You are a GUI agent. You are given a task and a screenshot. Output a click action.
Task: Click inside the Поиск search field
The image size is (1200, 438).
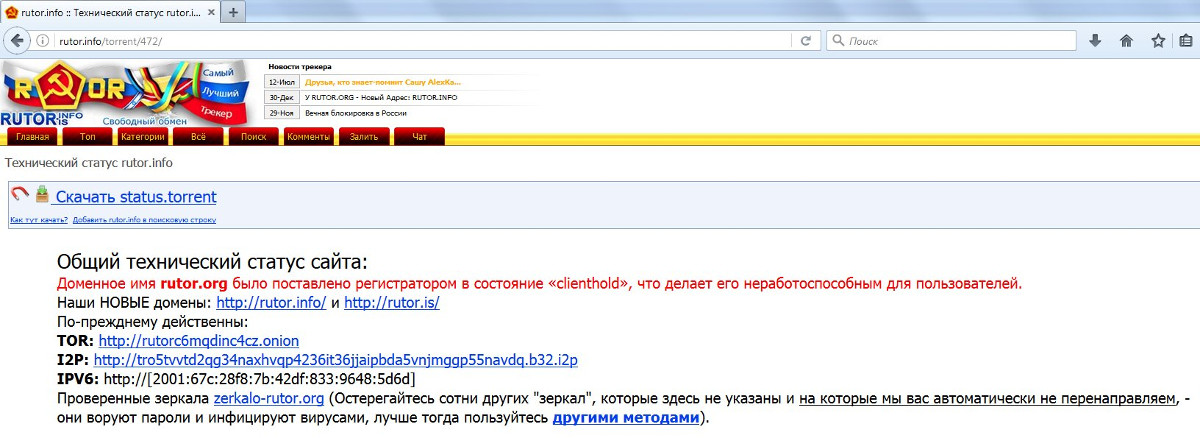click(950, 41)
